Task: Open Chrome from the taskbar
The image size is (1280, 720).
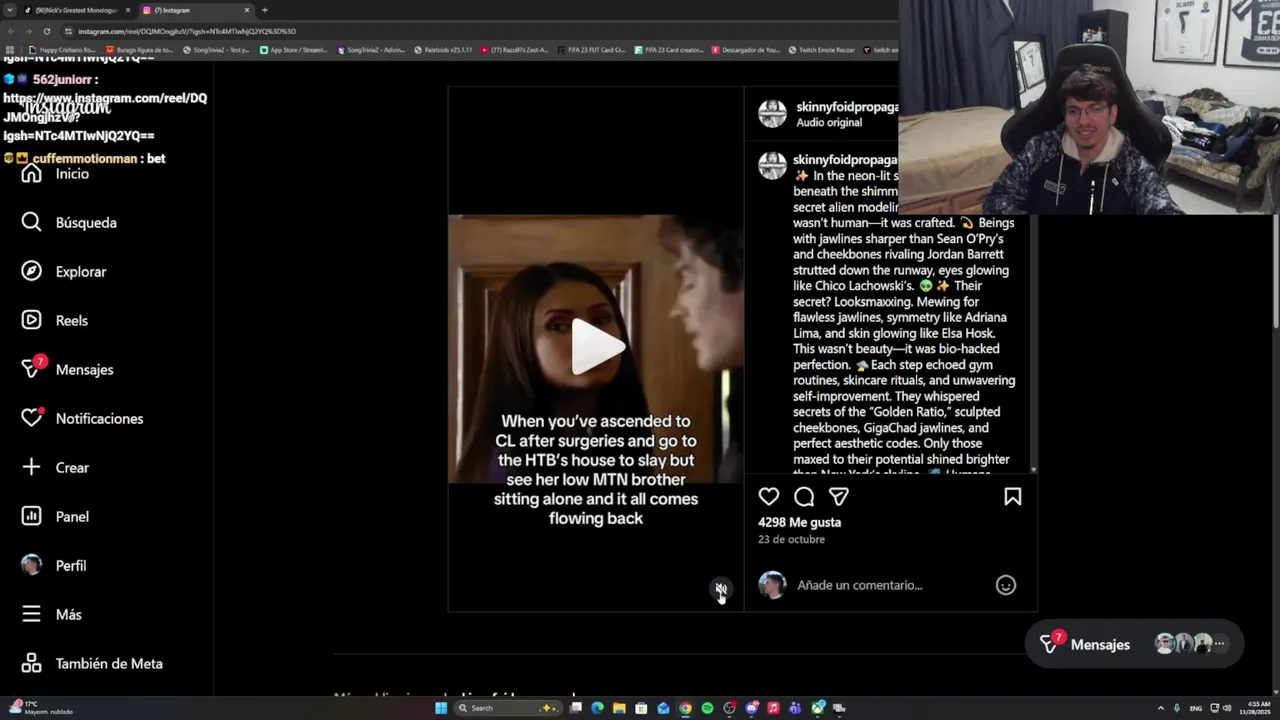Action: [x=685, y=708]
